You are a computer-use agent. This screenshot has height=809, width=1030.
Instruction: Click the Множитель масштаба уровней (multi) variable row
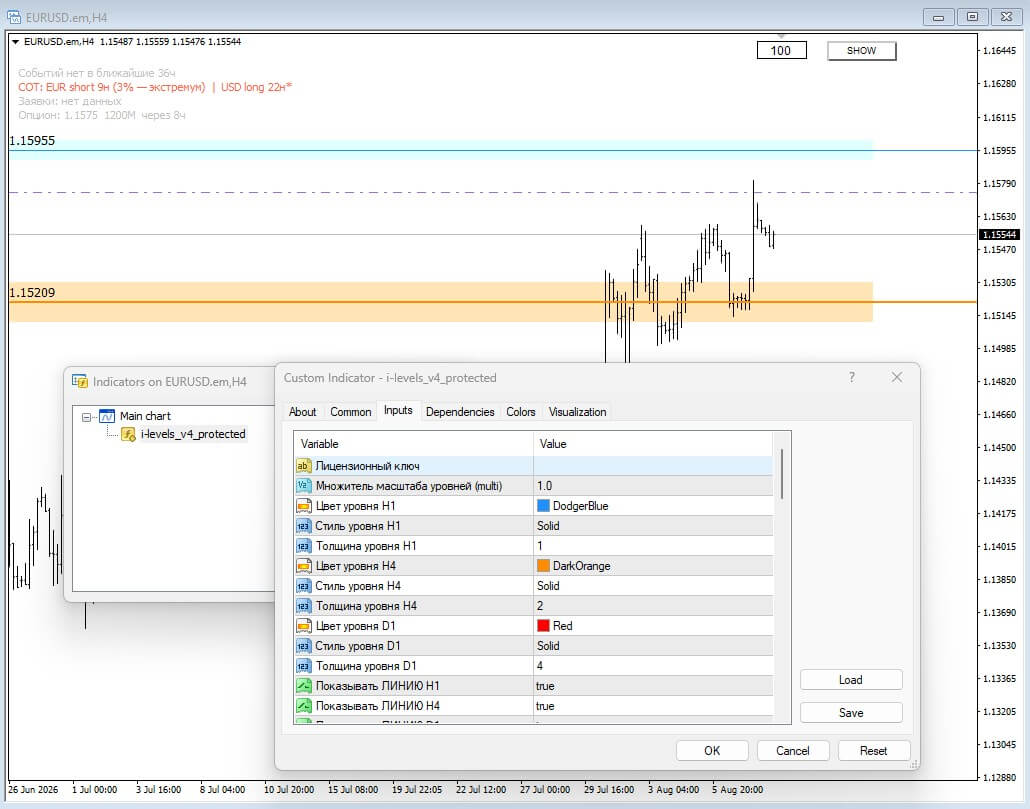[414, 486]
